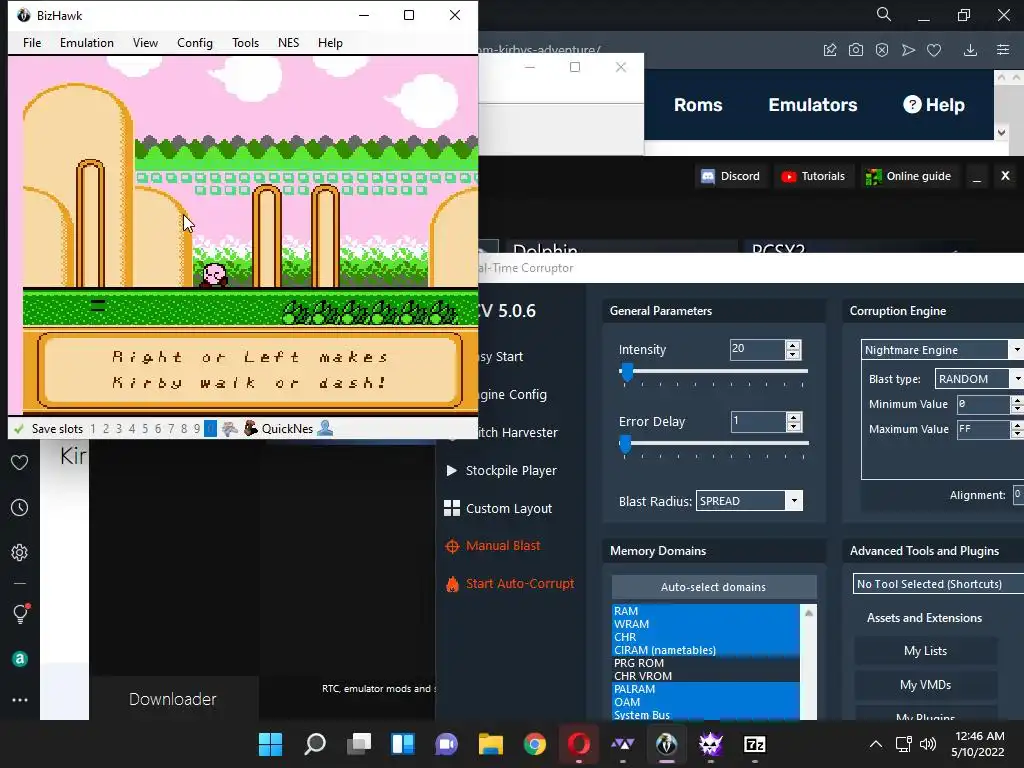The width and height of the screenshot is (1024, 768).
Task: Select save slot 5 in BizHawk status bar
Action: click(145, 429)
